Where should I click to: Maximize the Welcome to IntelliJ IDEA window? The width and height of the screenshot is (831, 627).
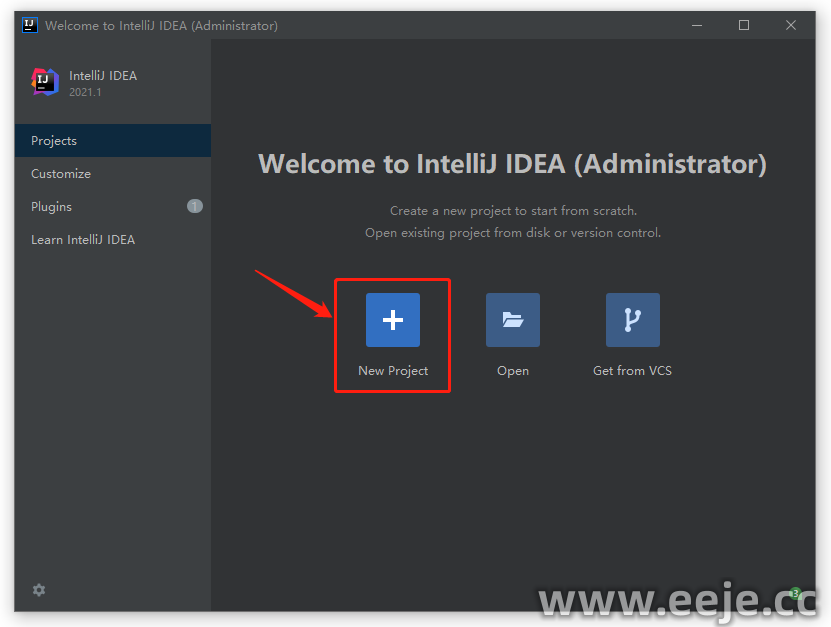(744, 25)
